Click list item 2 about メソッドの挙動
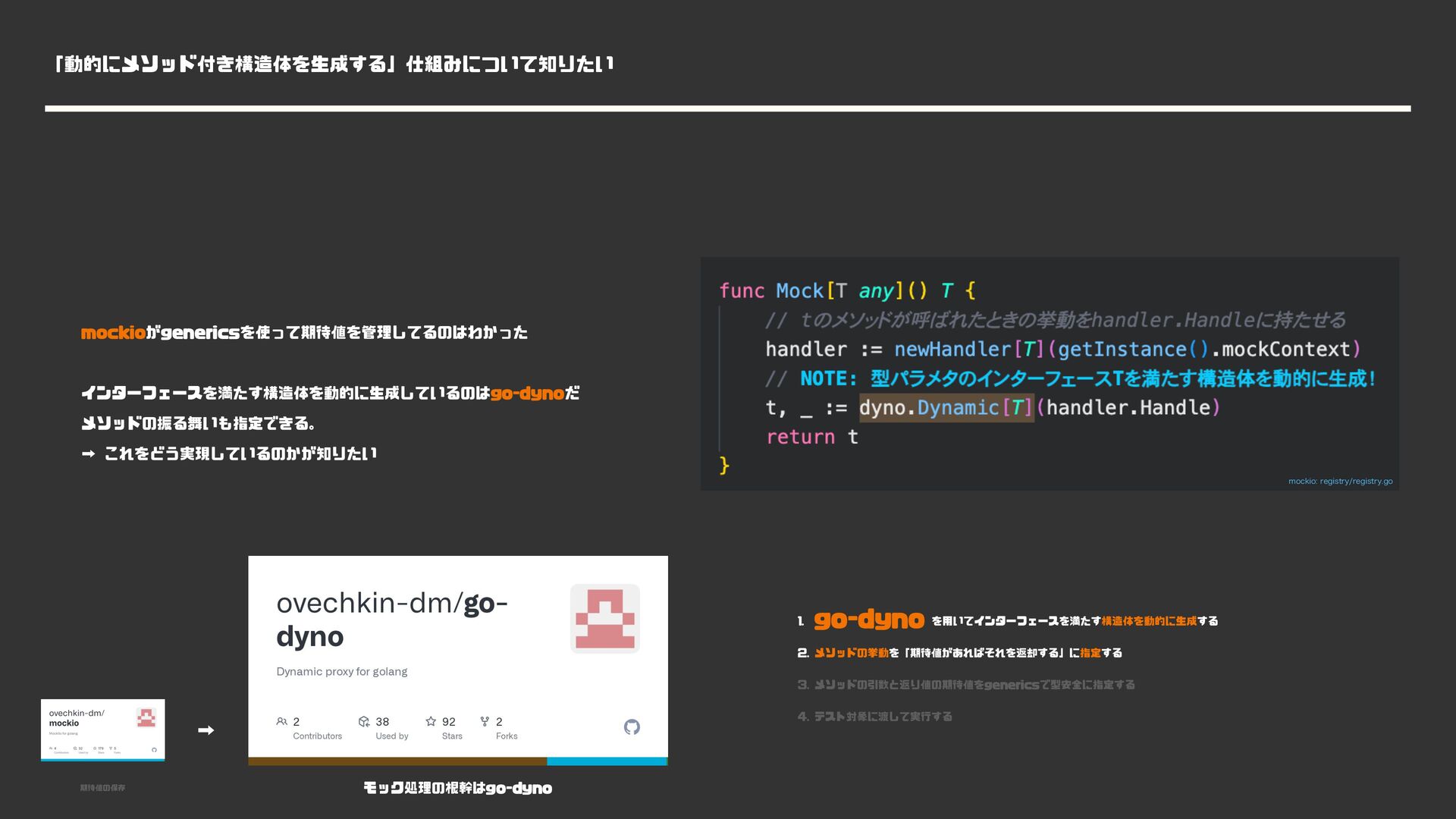This screenshot has height=819, width=1456. 959,653
